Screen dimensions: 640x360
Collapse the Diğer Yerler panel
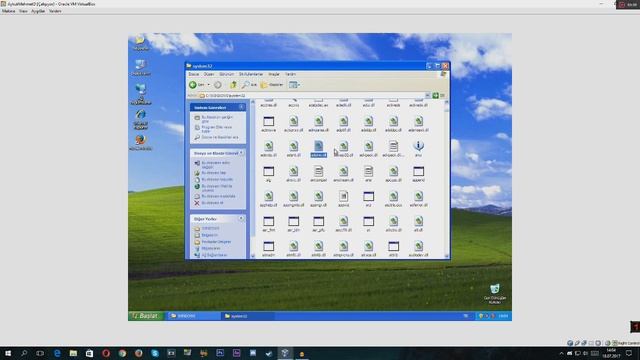(242, 219)
